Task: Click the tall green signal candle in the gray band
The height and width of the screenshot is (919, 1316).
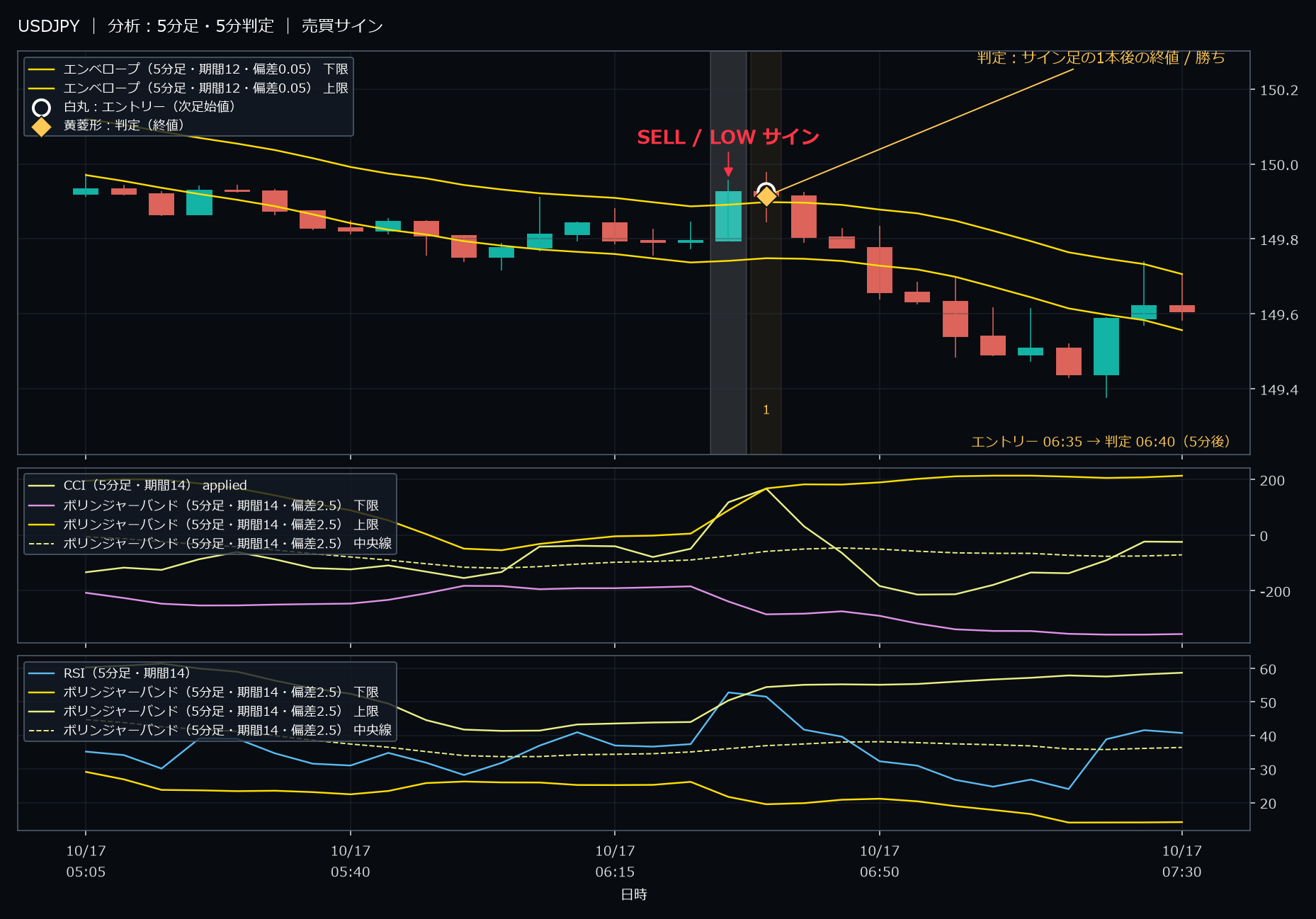Action: pos(728,216)
